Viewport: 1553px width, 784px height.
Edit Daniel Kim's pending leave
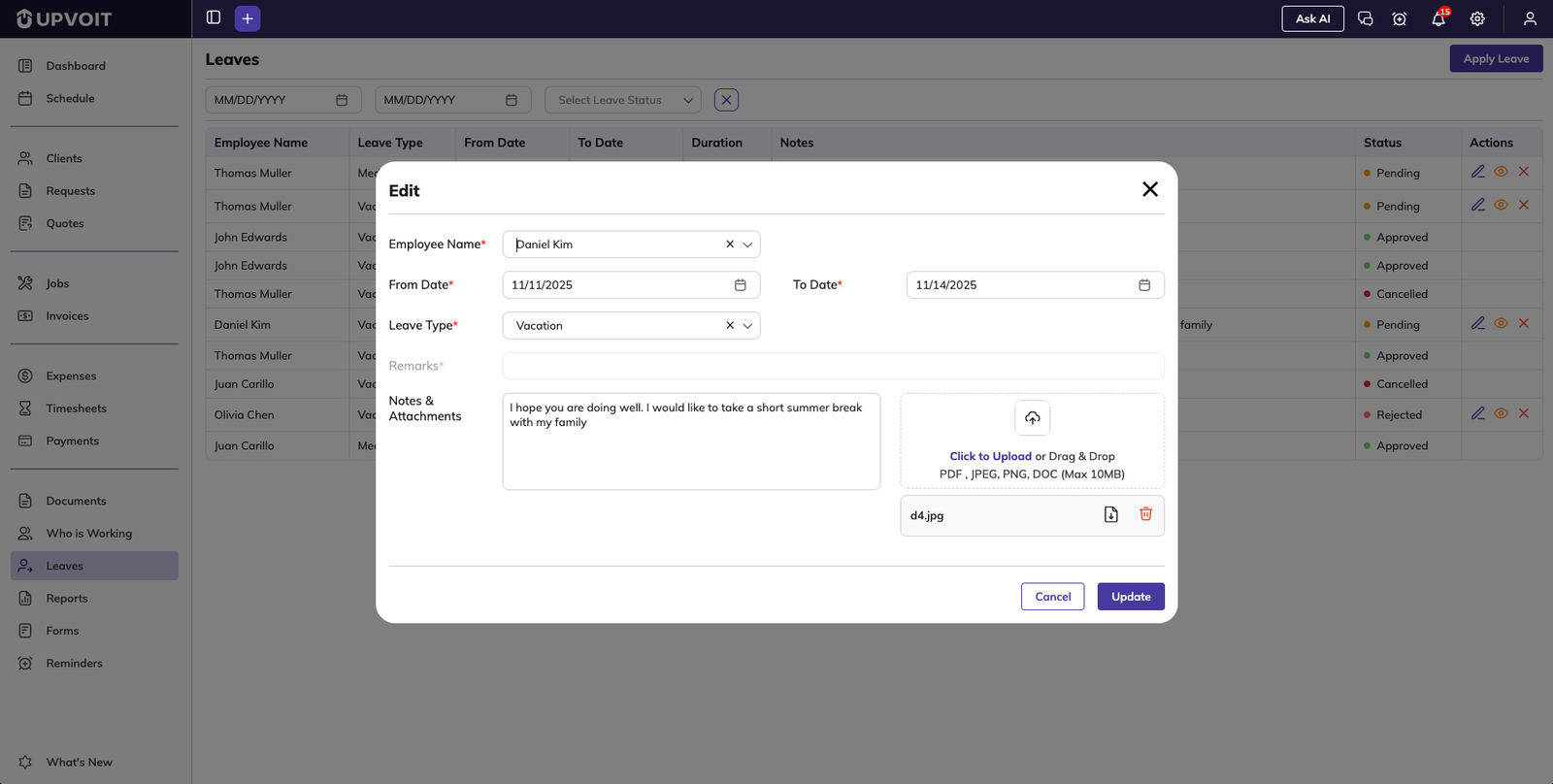(x=1478, y=323)
